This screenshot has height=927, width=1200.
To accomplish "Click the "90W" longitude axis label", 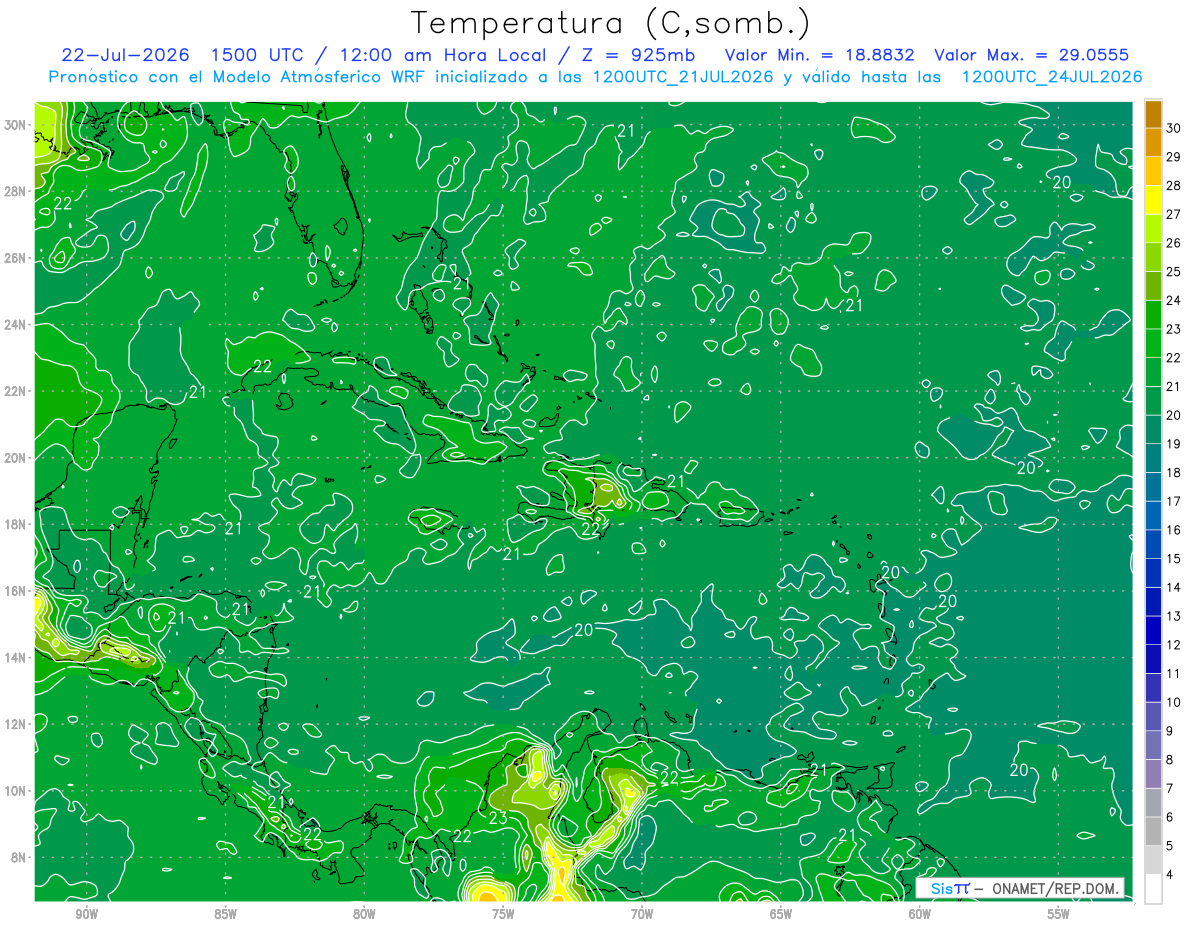I will click(86, 914).
